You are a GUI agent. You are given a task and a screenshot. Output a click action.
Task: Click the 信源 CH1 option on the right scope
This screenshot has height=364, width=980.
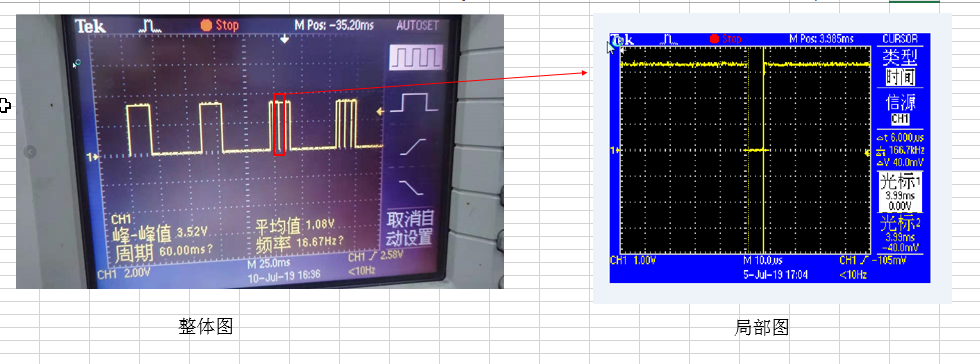pyautogui.click(x=900, y=110)
